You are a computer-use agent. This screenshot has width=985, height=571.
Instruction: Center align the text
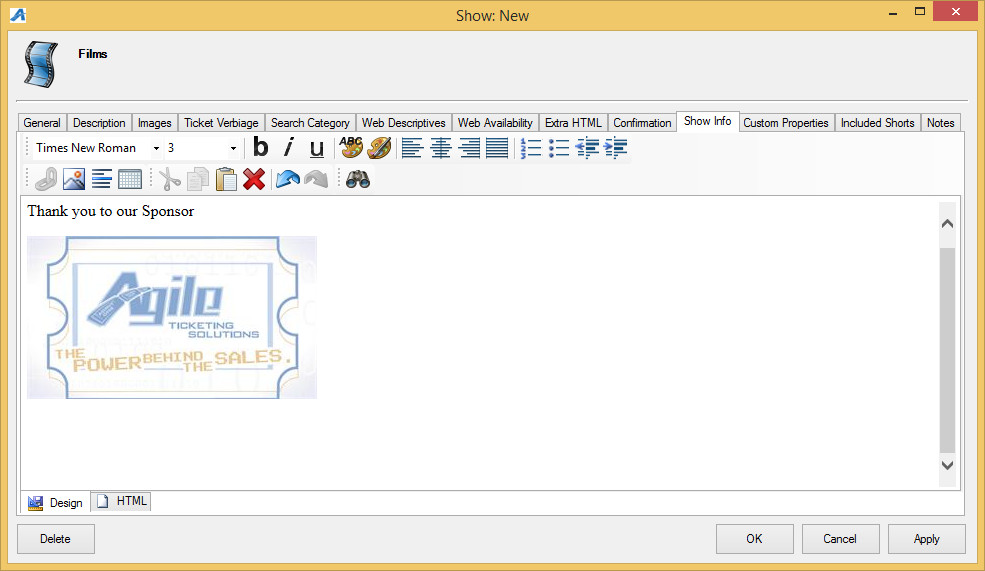click(x=440, y=148)
